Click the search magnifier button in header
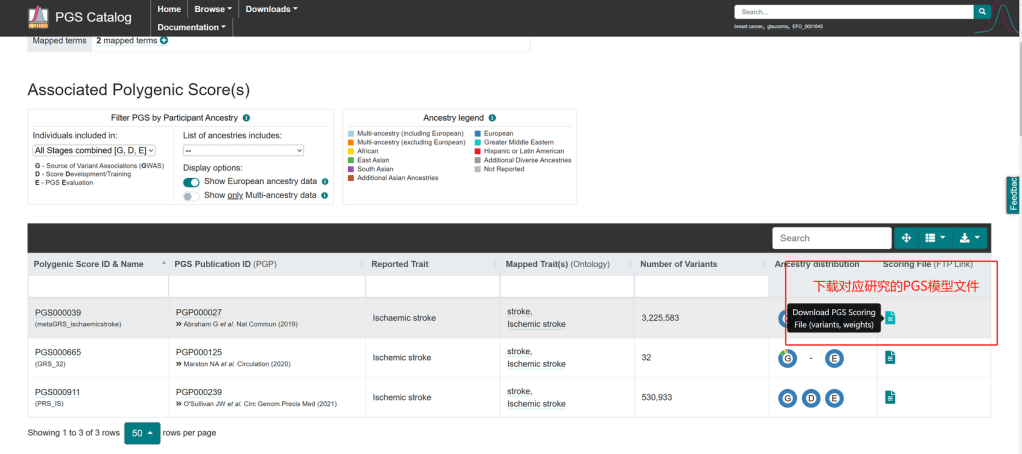This screenshot has height=454, width=1022. [982, 12]
